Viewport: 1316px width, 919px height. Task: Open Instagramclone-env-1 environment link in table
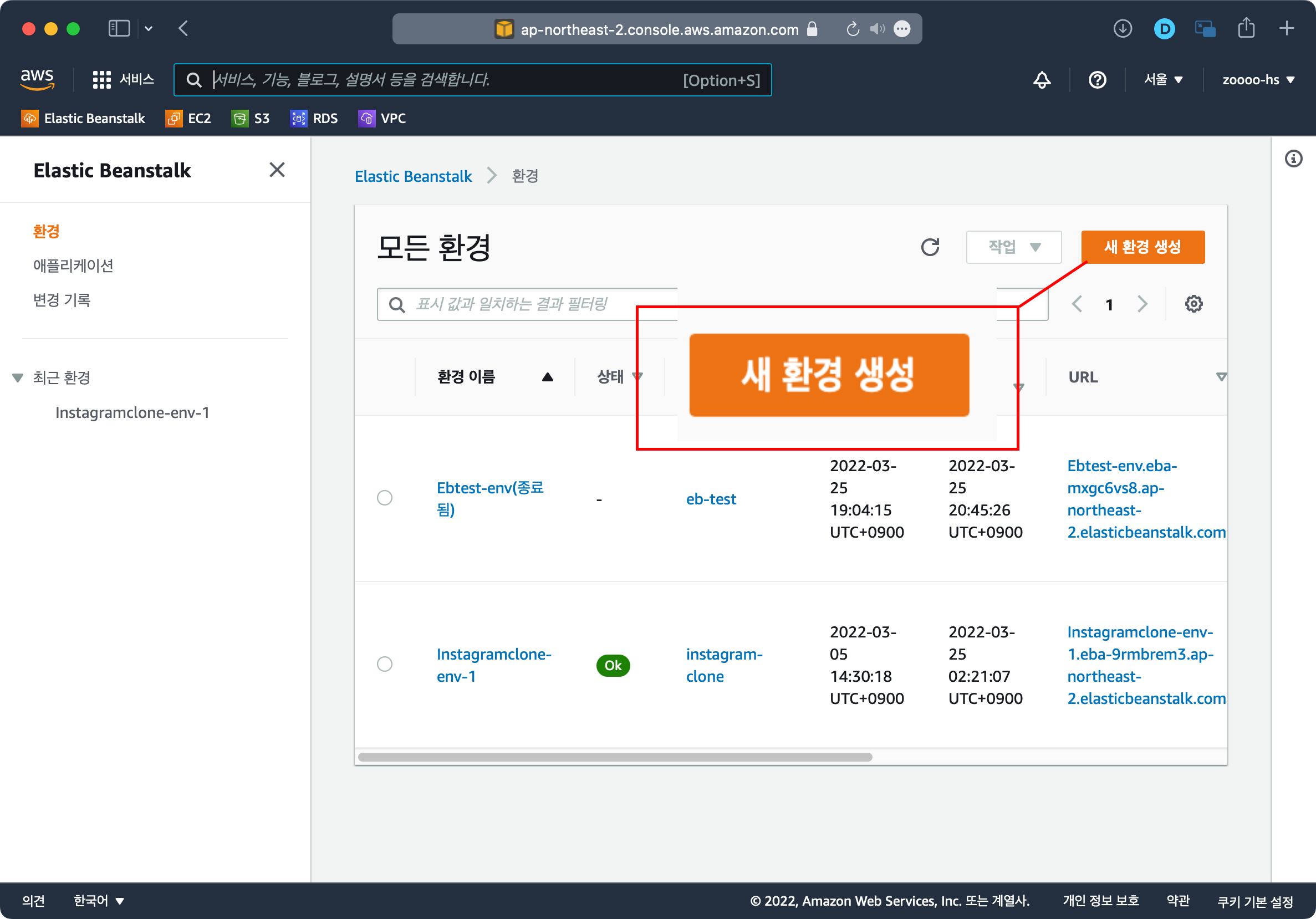(x=493, y=665)
